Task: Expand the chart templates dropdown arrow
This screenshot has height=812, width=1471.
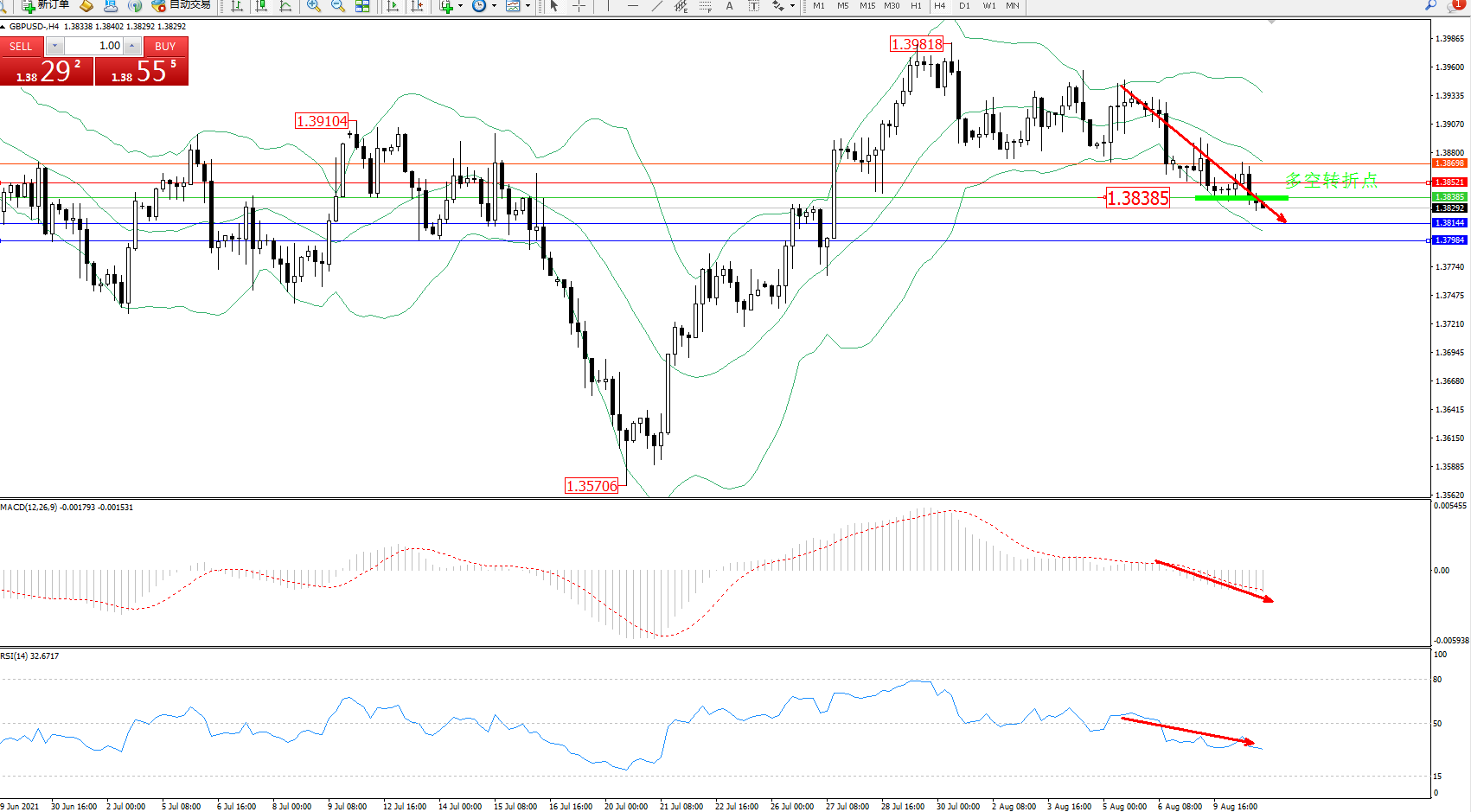Action: pyautogui.click(x=528, y=6)
